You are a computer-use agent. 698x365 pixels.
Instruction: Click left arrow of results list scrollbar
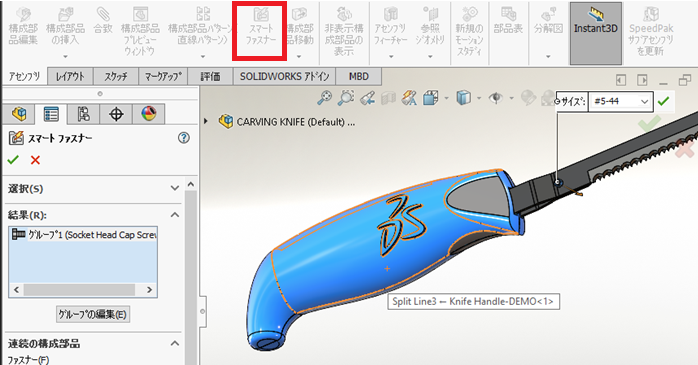coord(16,290)
